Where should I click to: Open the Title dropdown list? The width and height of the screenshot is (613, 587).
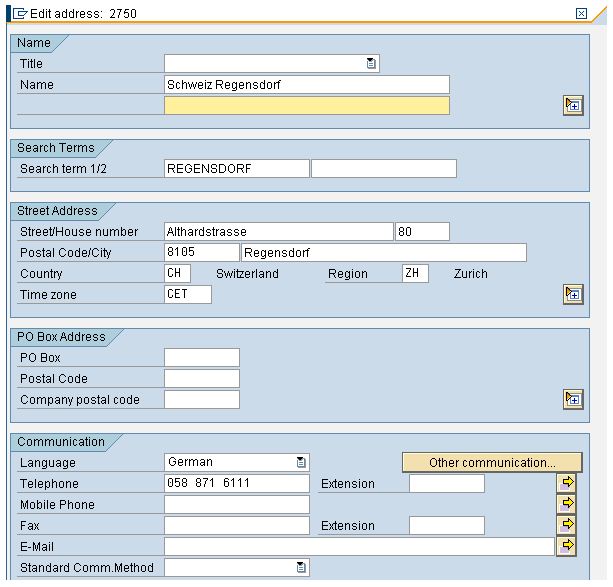pos(371,63)
